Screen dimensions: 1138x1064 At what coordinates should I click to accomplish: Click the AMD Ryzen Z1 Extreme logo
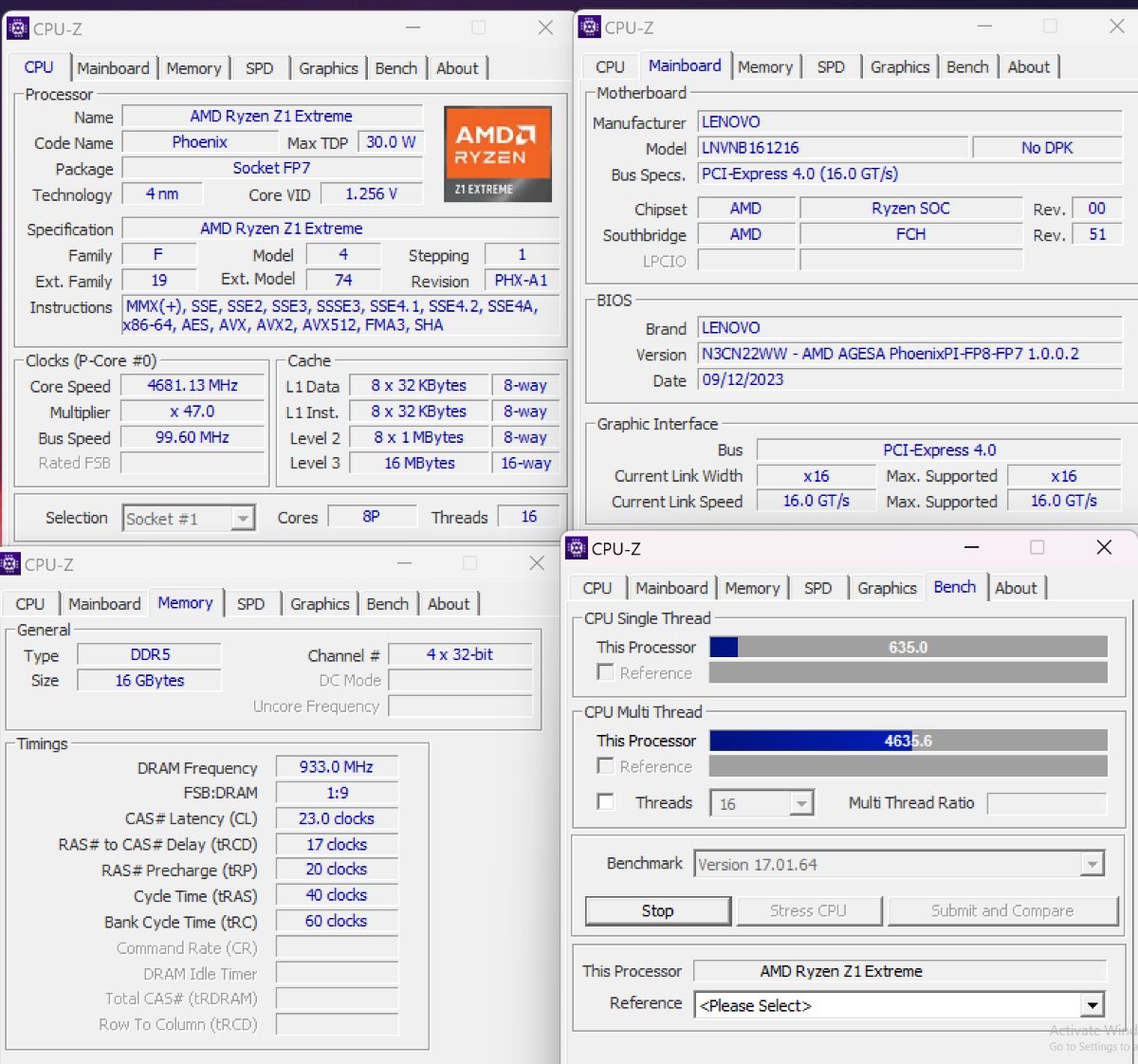497,154
